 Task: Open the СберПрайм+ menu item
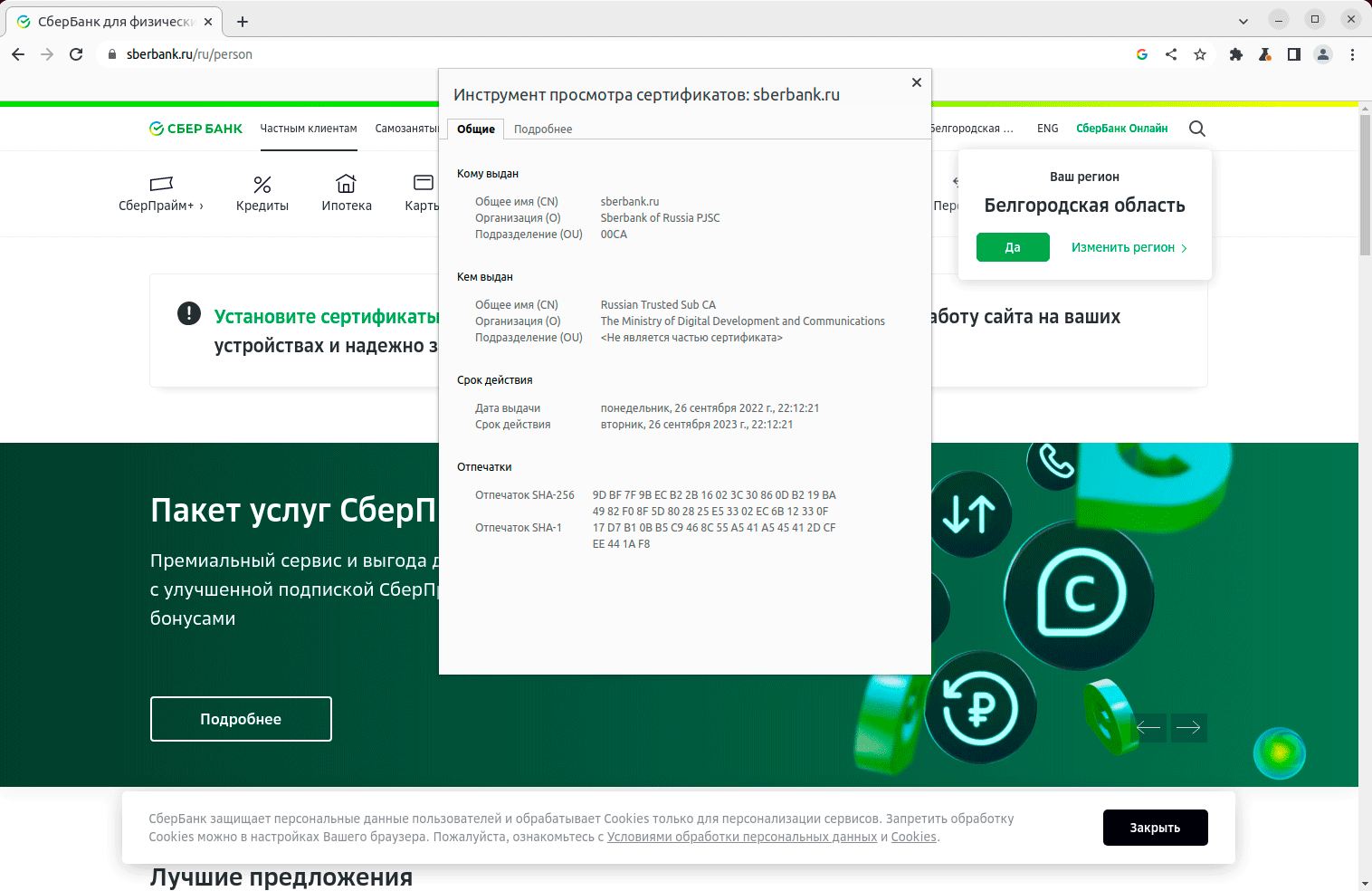(161, 194)
